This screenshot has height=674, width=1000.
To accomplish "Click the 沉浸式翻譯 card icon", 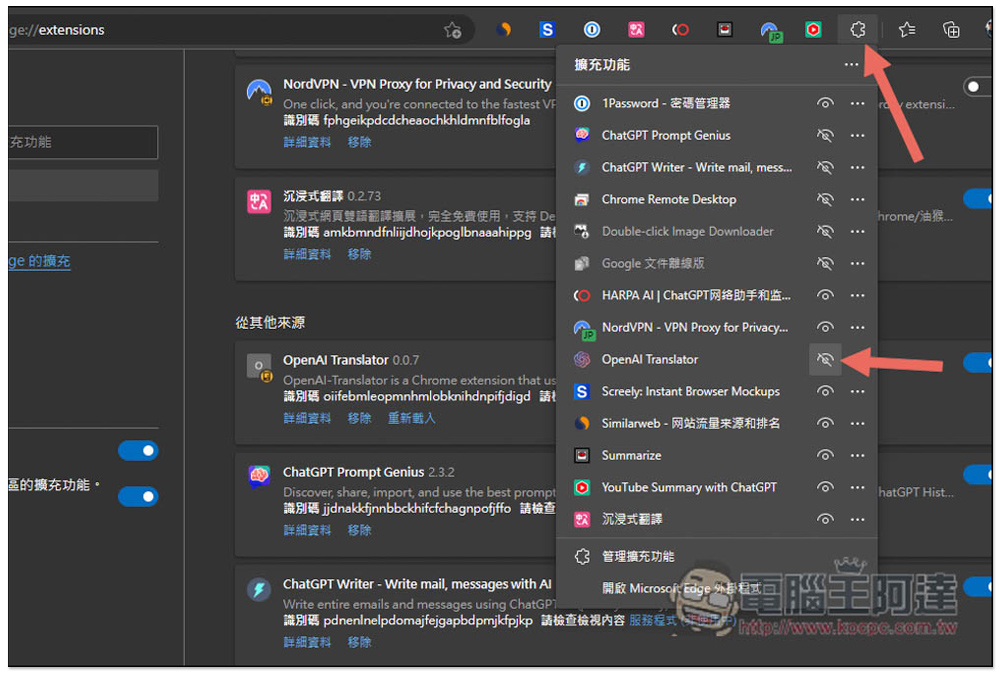I will coord(259,202).
